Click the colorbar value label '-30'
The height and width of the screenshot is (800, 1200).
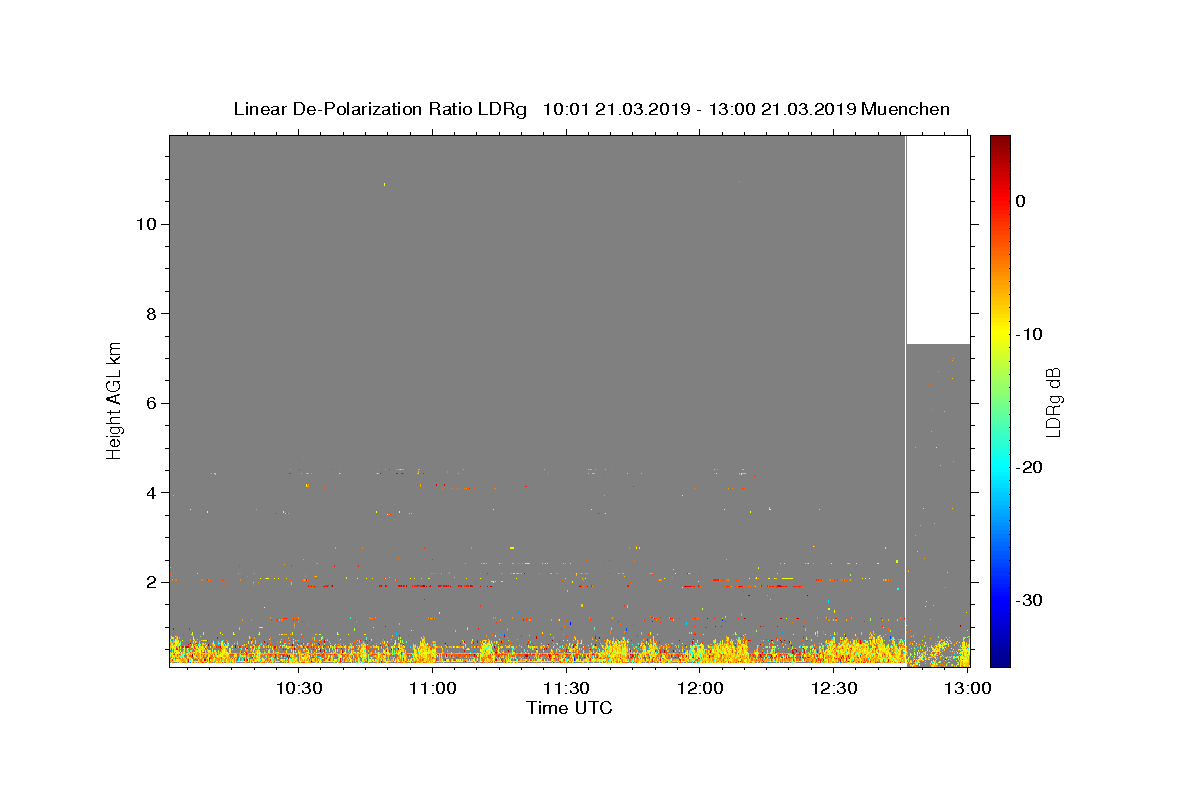click(1029, 600)
